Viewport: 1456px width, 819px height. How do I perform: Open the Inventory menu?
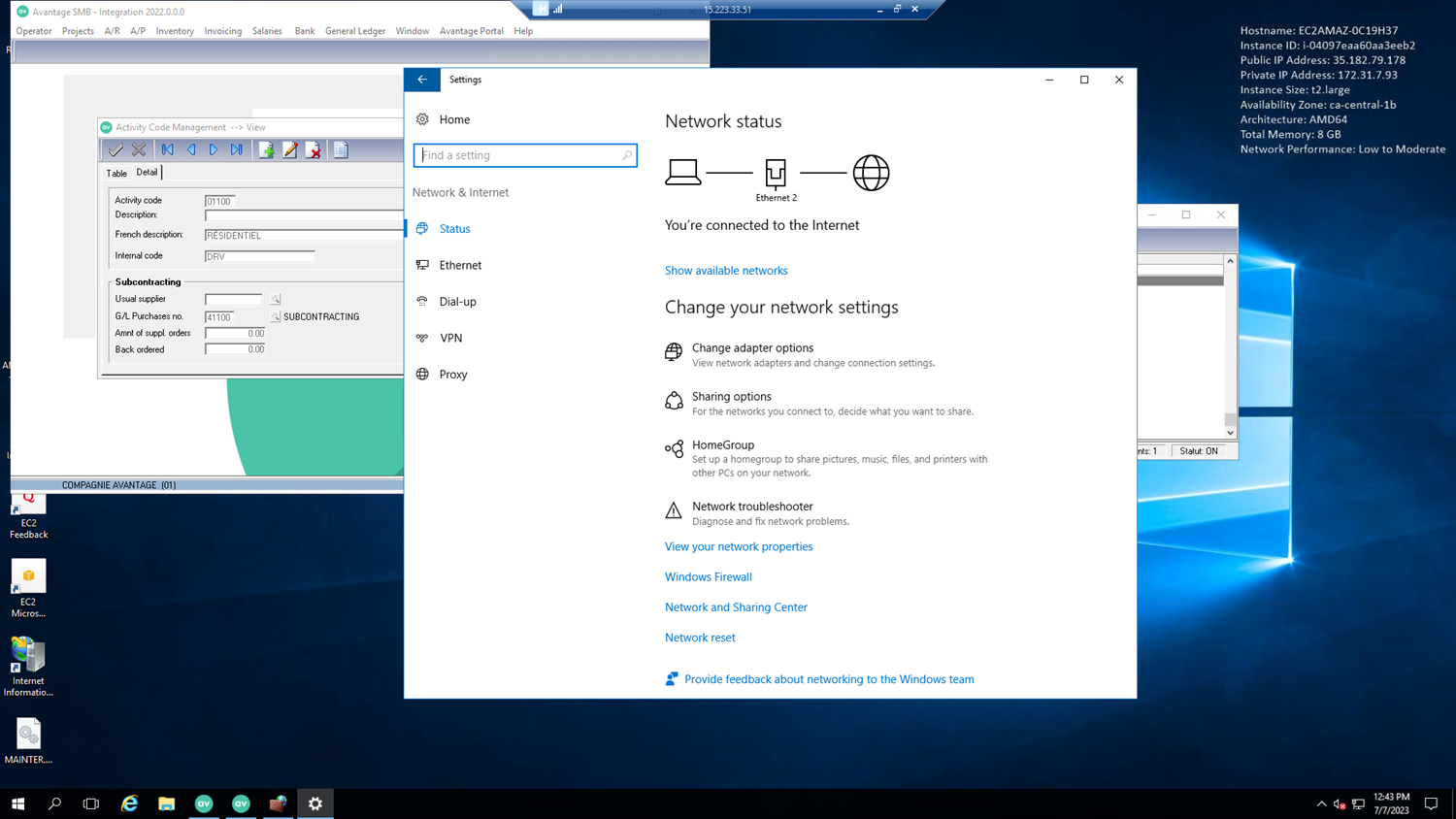coord(175,31)
